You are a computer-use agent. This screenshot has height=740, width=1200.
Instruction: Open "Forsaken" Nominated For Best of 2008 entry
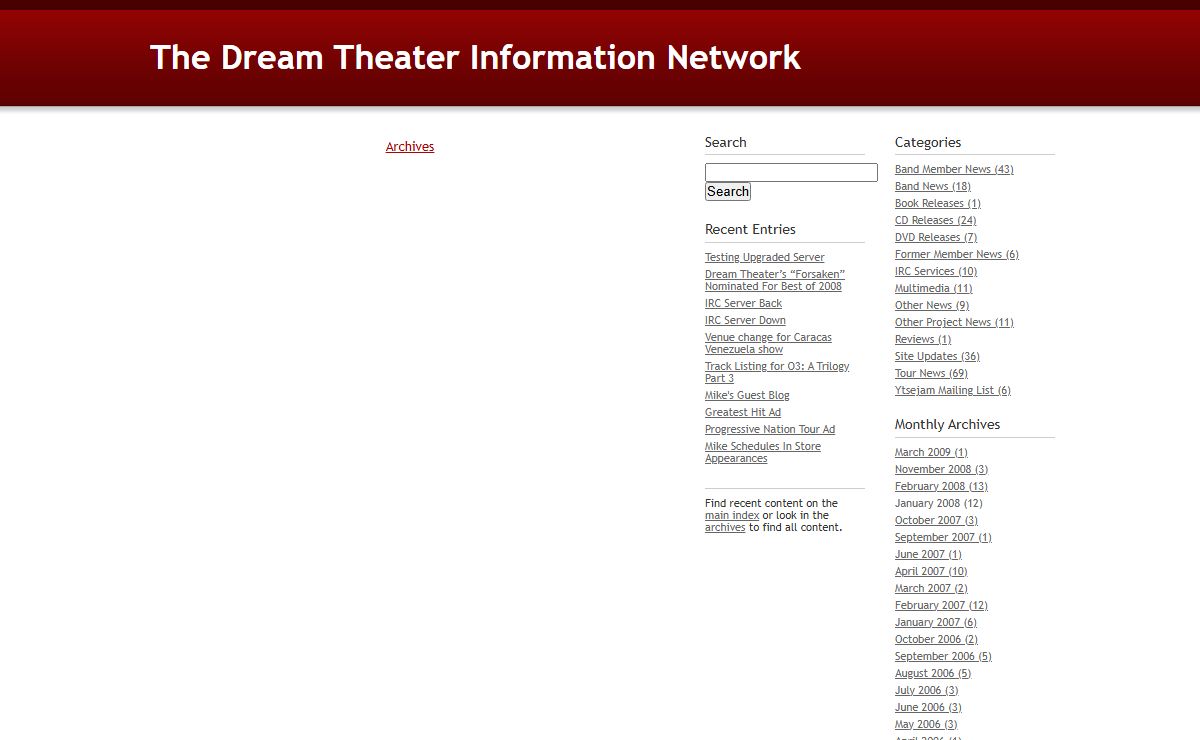tap(775, 280)
